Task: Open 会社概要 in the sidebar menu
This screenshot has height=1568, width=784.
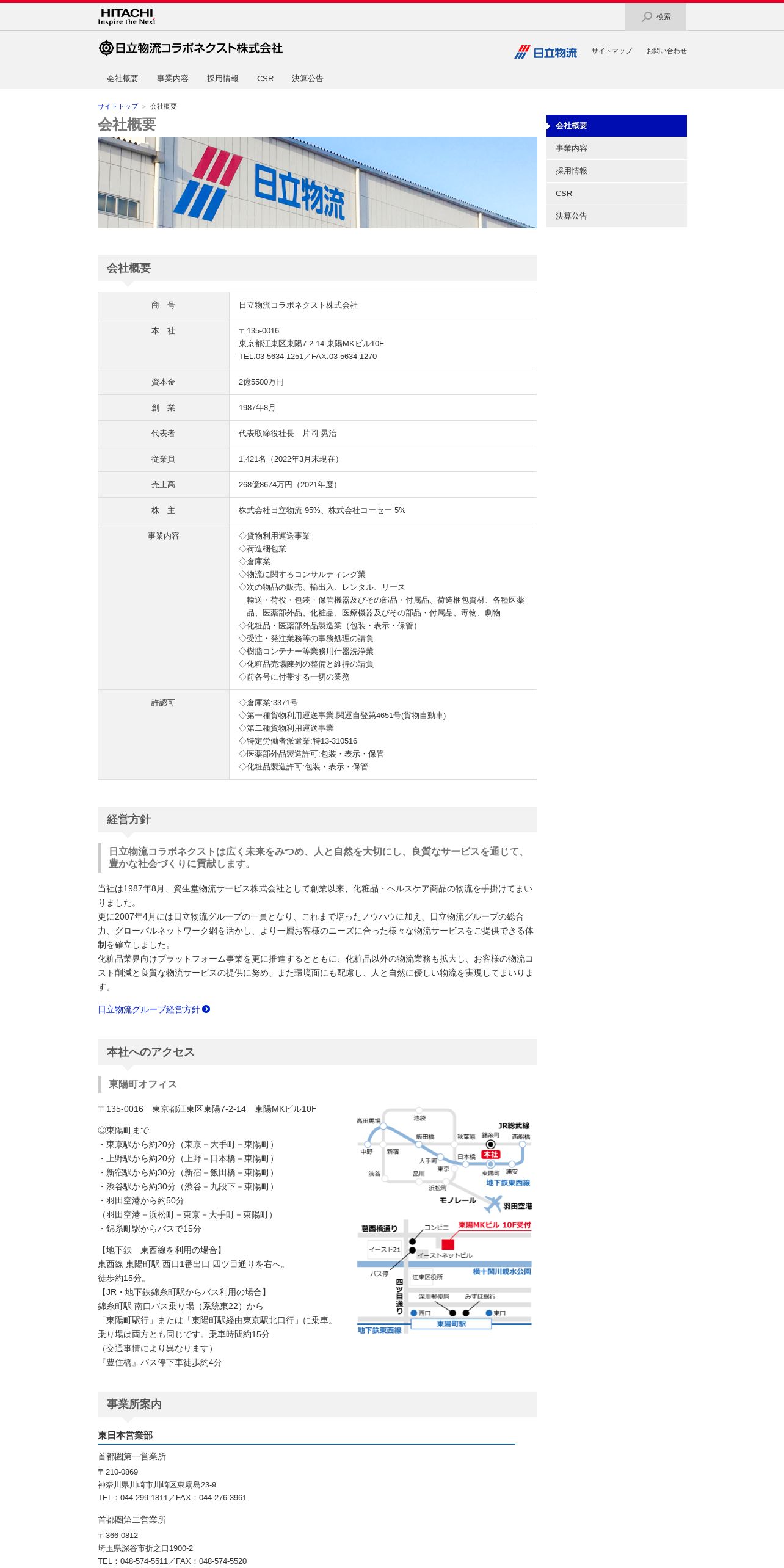Action: [617, 126]
